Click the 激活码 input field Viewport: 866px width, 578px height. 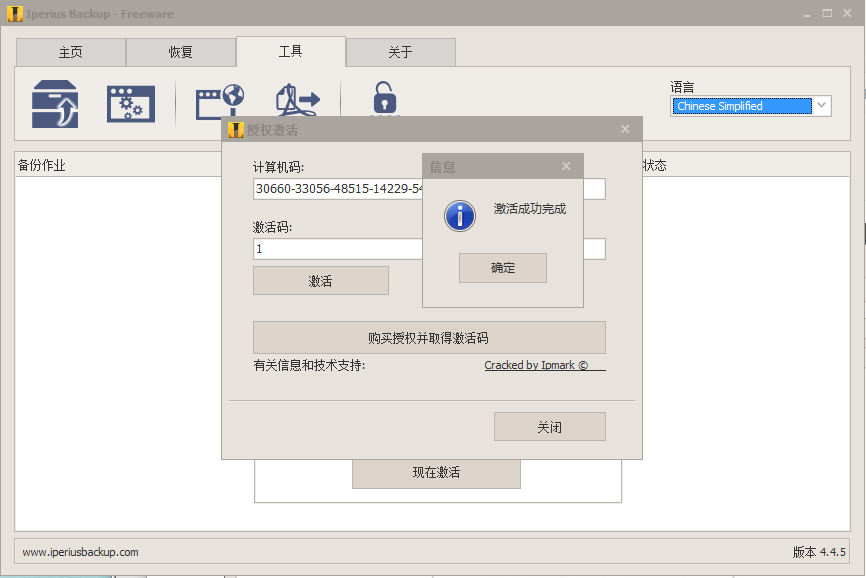337,249
